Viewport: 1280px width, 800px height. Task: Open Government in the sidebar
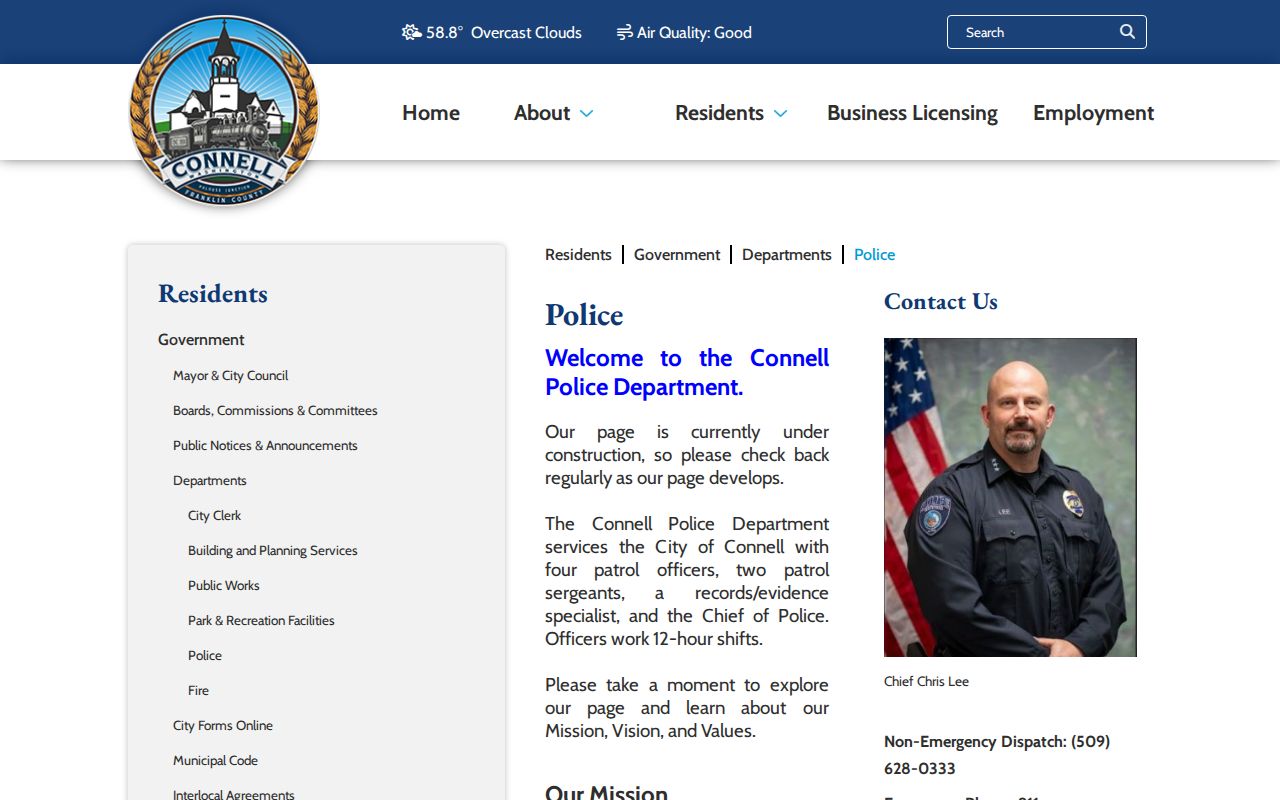point(201,340)
